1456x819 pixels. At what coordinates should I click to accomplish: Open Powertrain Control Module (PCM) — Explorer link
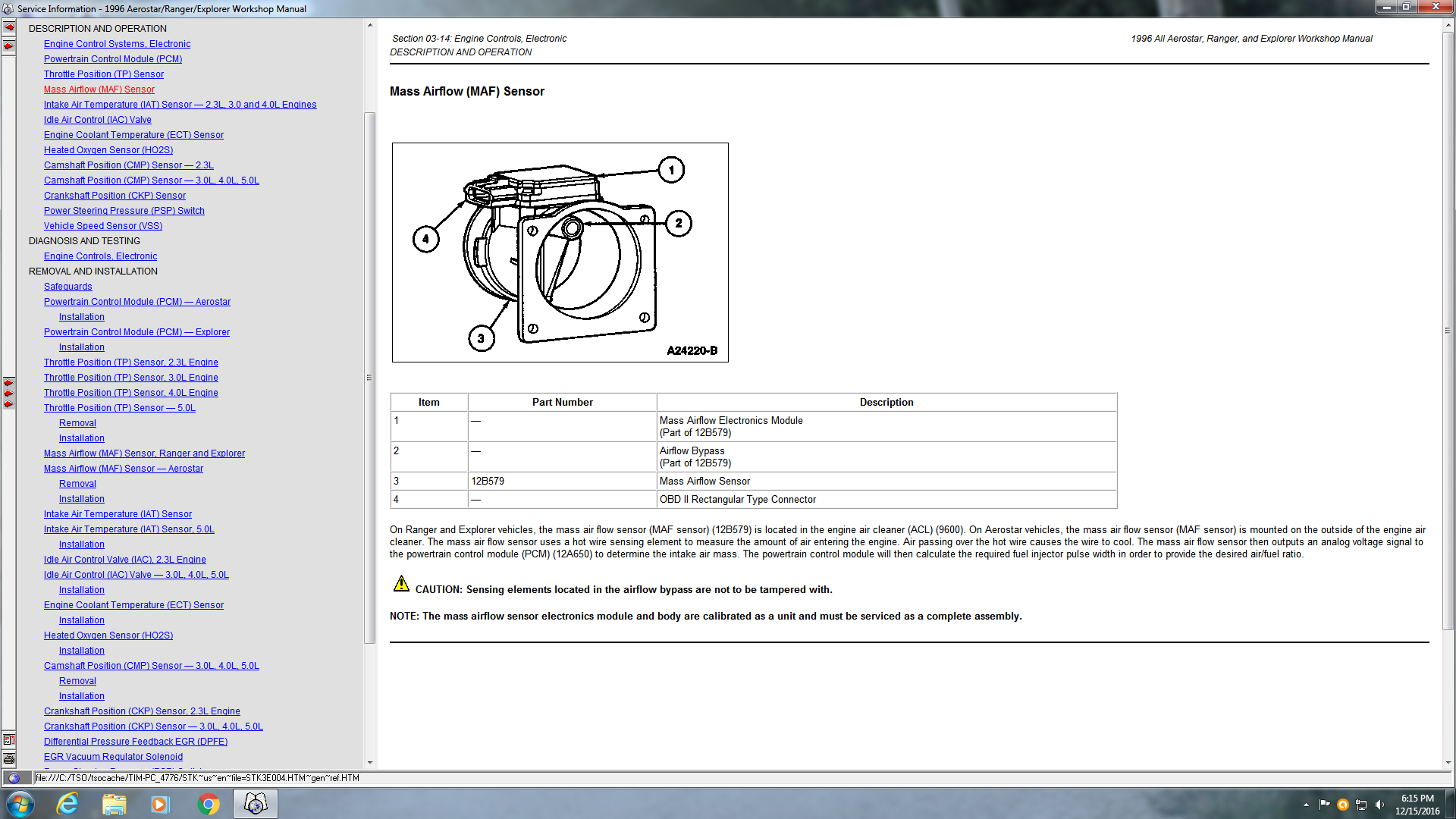136,332
